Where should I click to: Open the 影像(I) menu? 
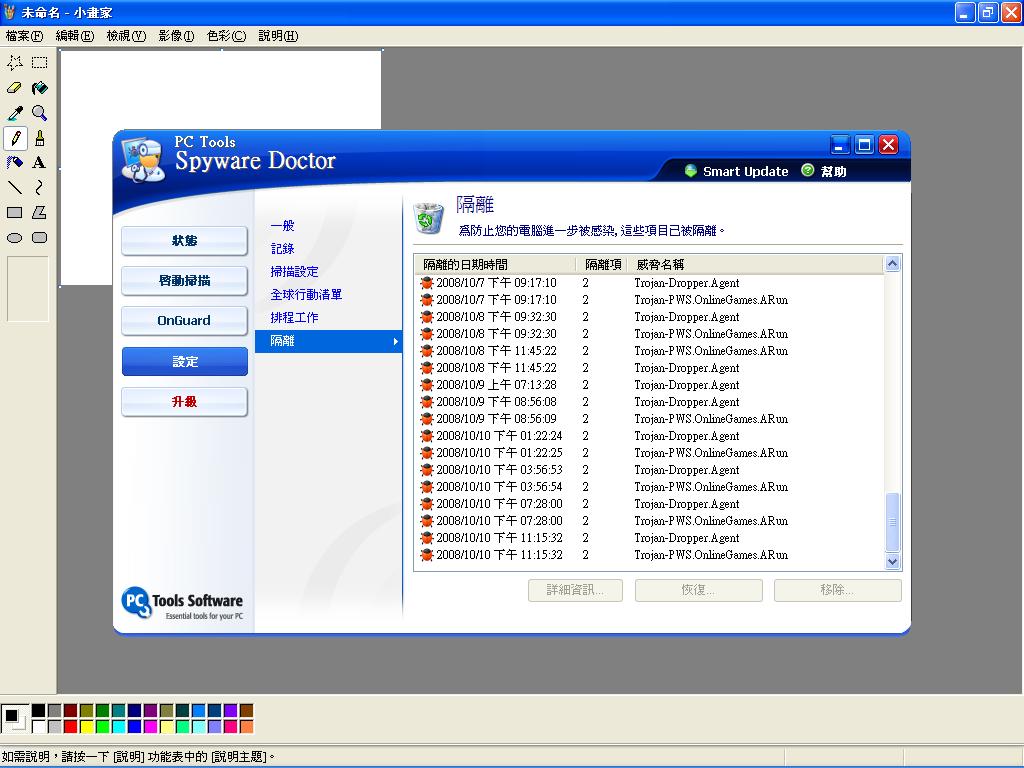[x=176, y=36]
